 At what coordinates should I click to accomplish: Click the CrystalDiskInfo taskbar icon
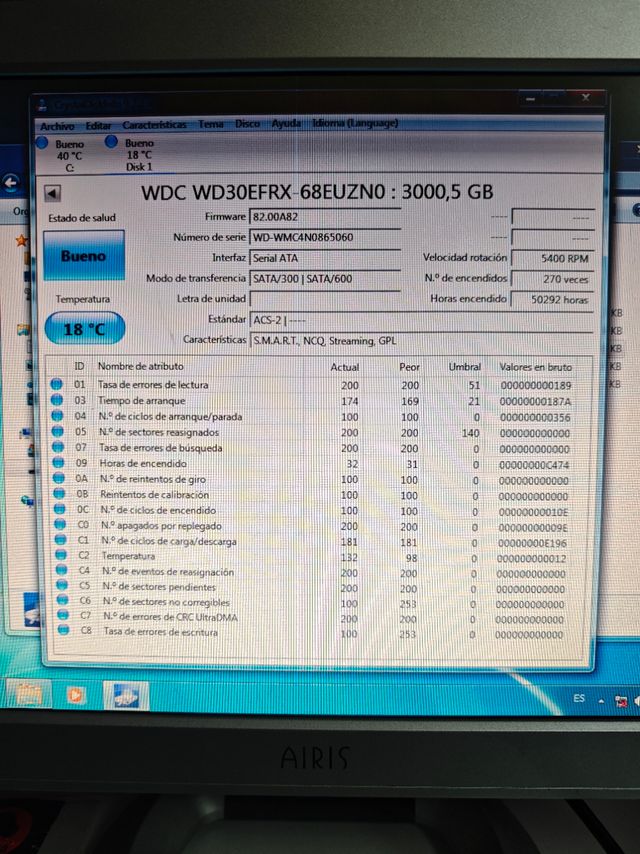click(126, 696)
